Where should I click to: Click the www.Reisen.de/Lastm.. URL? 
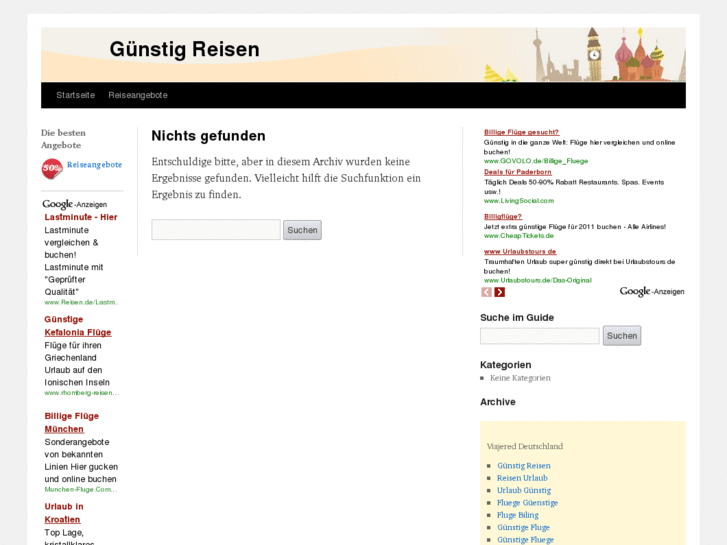(x=81, y=302)
